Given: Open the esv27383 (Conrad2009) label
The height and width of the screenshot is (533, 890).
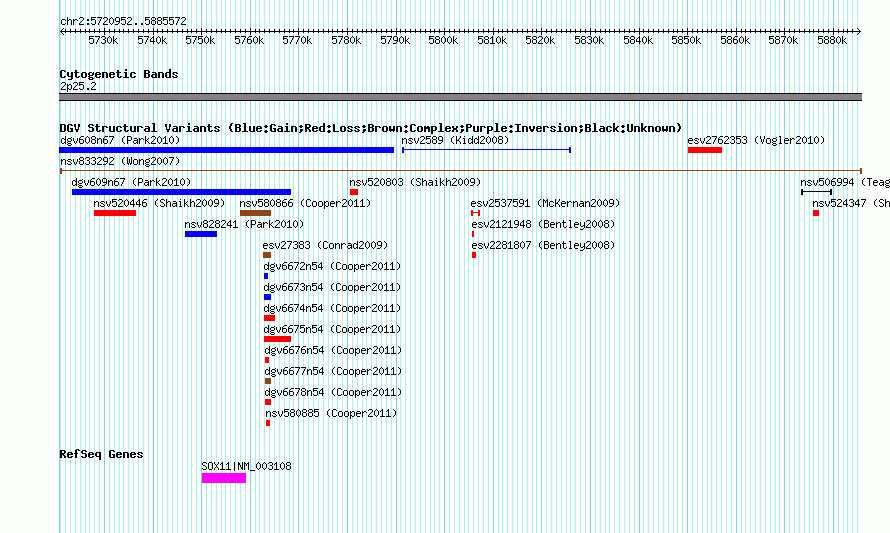Looking at the screenshot, I should [x=325, y=245].
